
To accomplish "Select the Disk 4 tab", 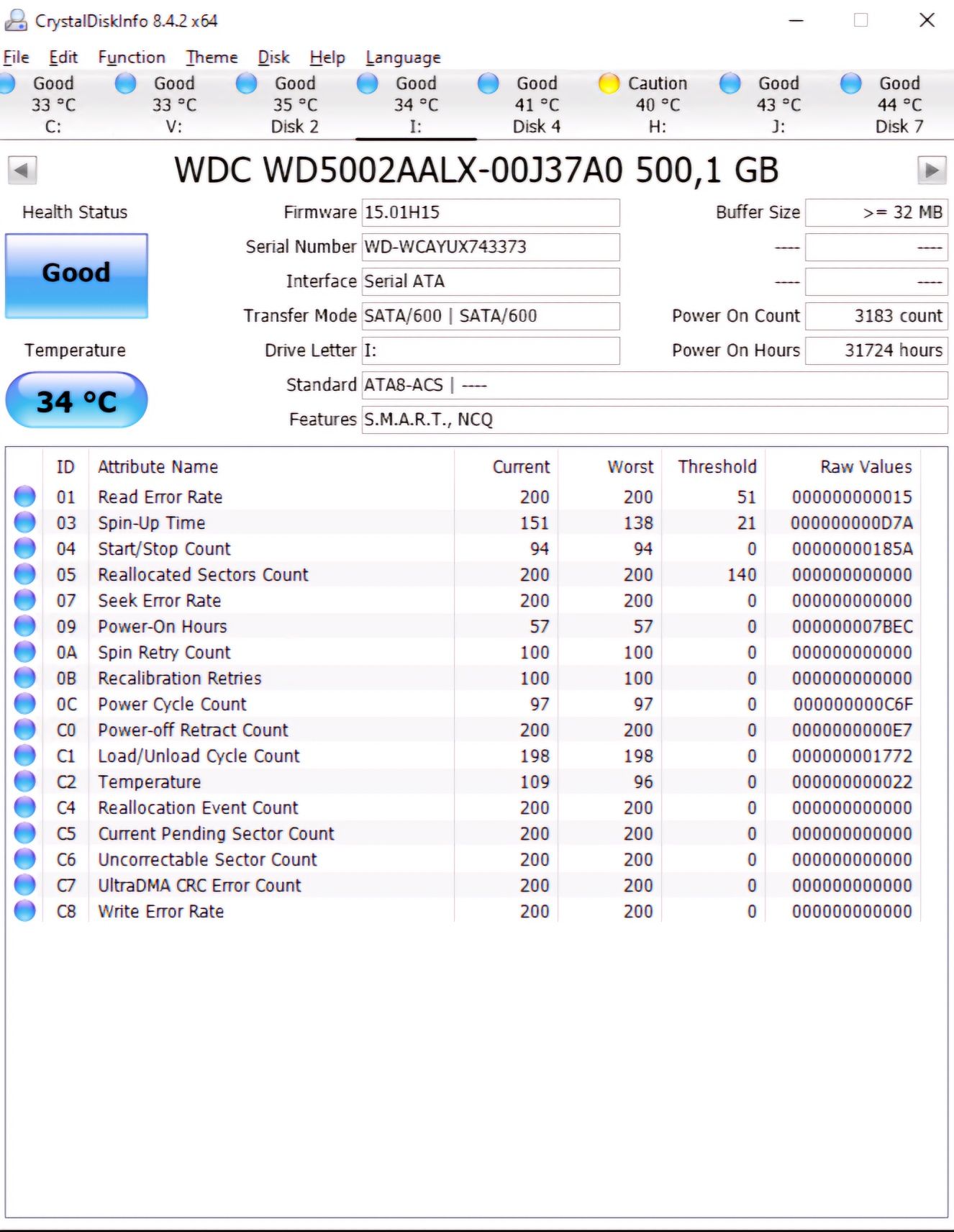I will tap(537, 105).
